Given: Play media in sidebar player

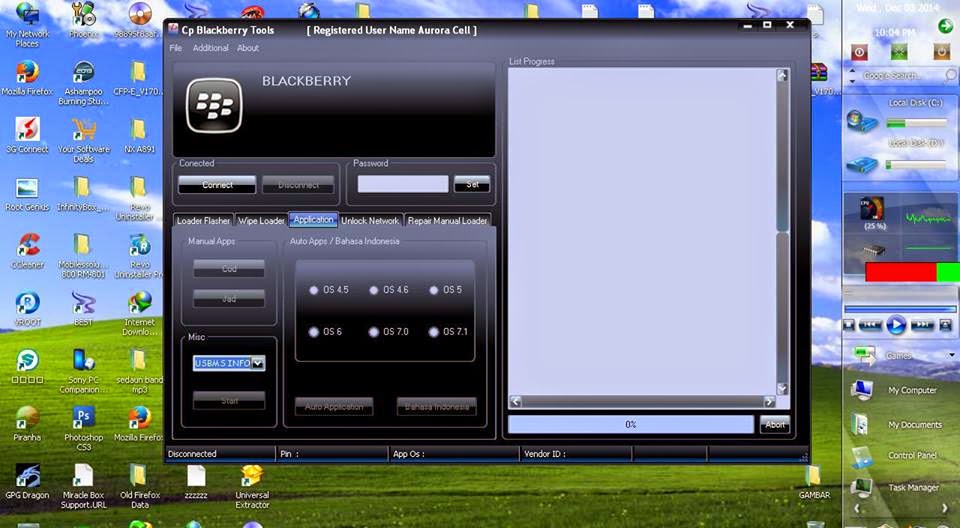Looking at the screenshot, I should 896,325.
